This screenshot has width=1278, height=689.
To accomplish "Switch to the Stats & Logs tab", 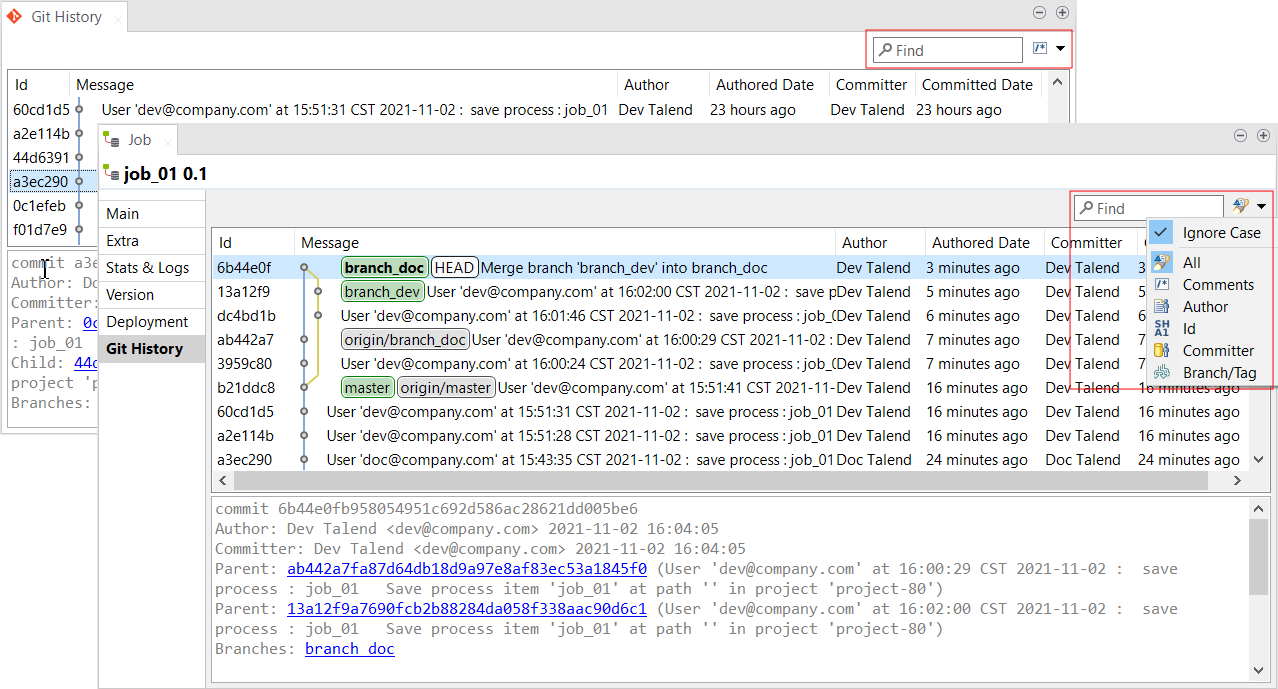I will (147, 268).
